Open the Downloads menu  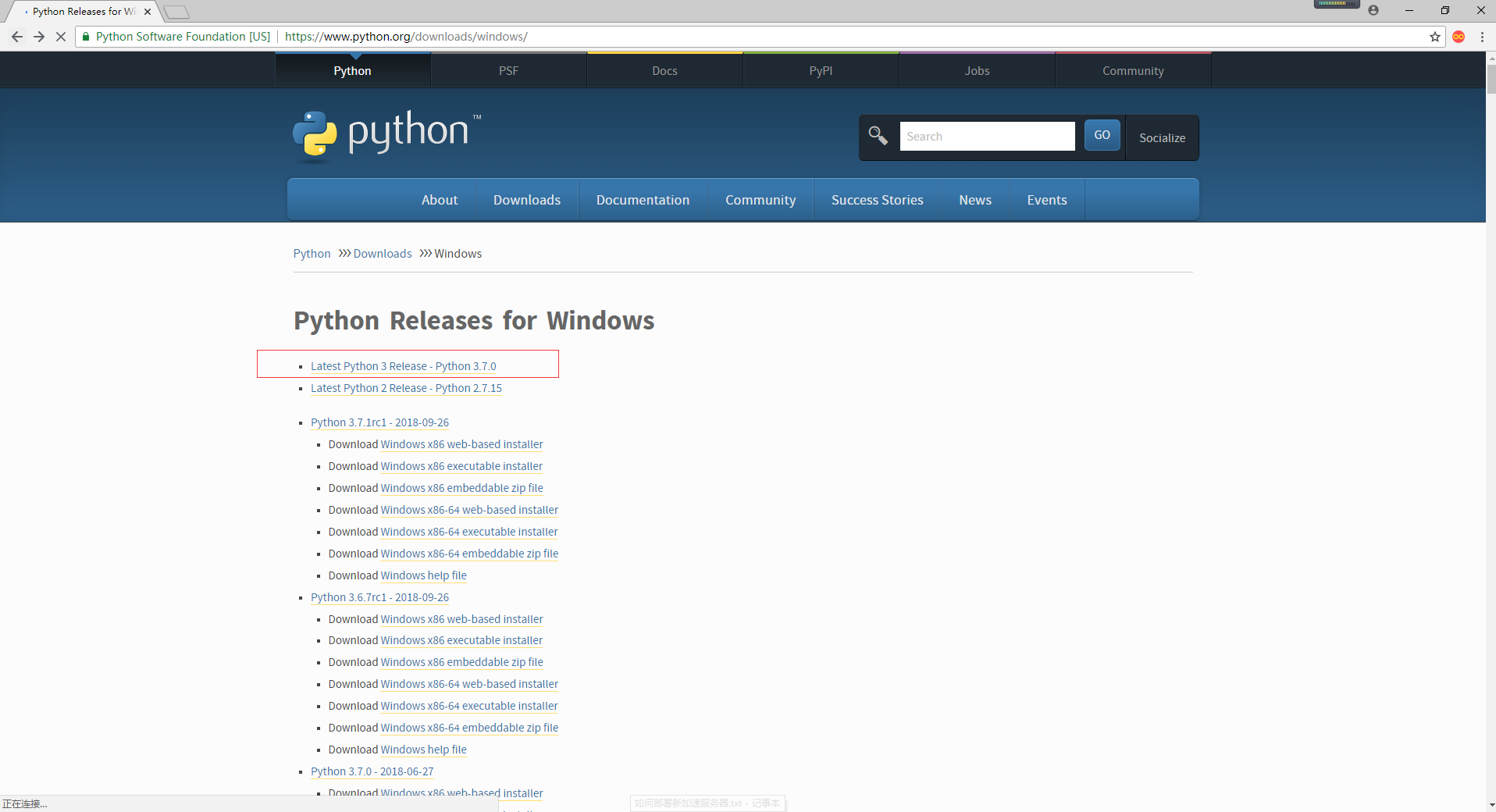click(527, 200)
